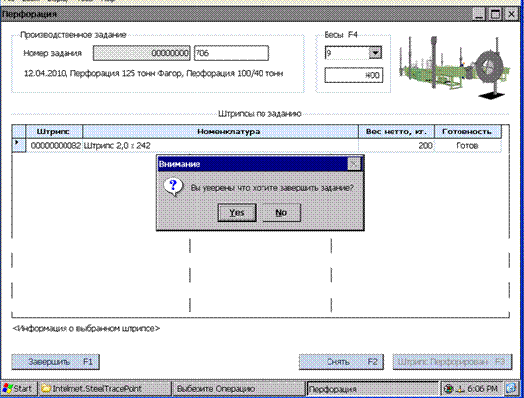524x398 pixels.
Task: Click the rightmost taskbar tray icon
Action: 511,388
